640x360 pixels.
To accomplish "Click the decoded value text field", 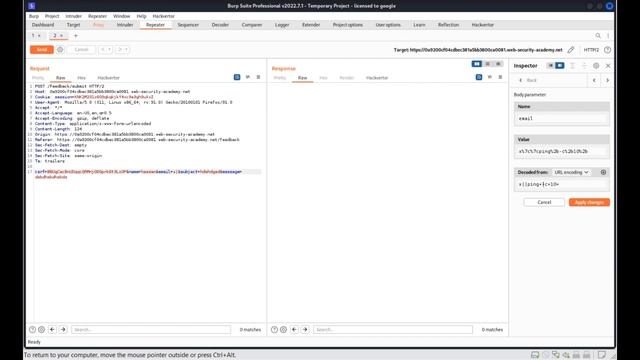I will [x=562, y=184].
